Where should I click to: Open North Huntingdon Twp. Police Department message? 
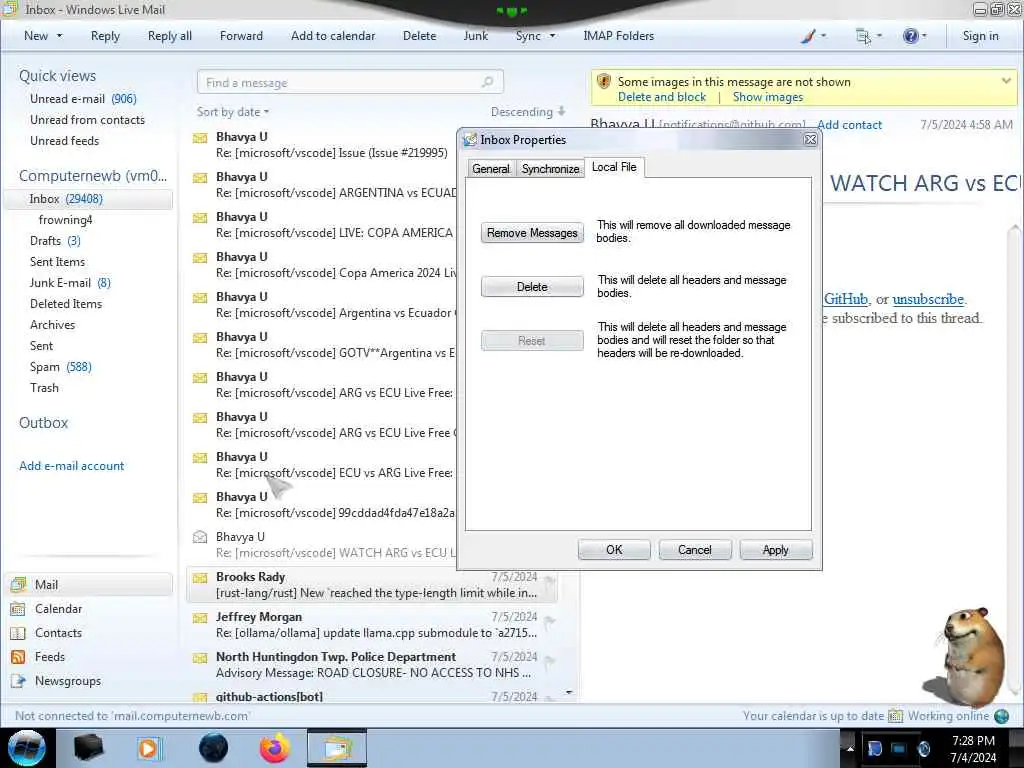373,664
